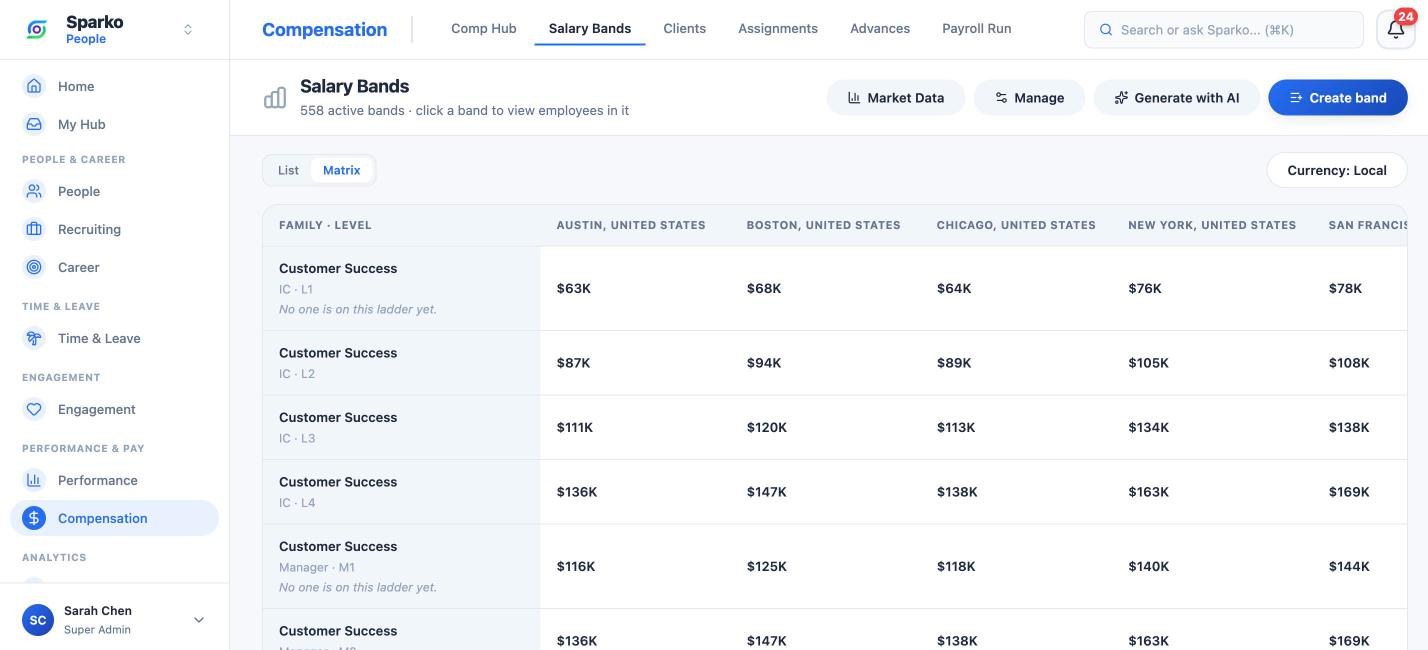Viewport: 1428px width, 650px height.
Task: Click the Salary Bands header bar-chart icon
Action: tap(275, 97)
